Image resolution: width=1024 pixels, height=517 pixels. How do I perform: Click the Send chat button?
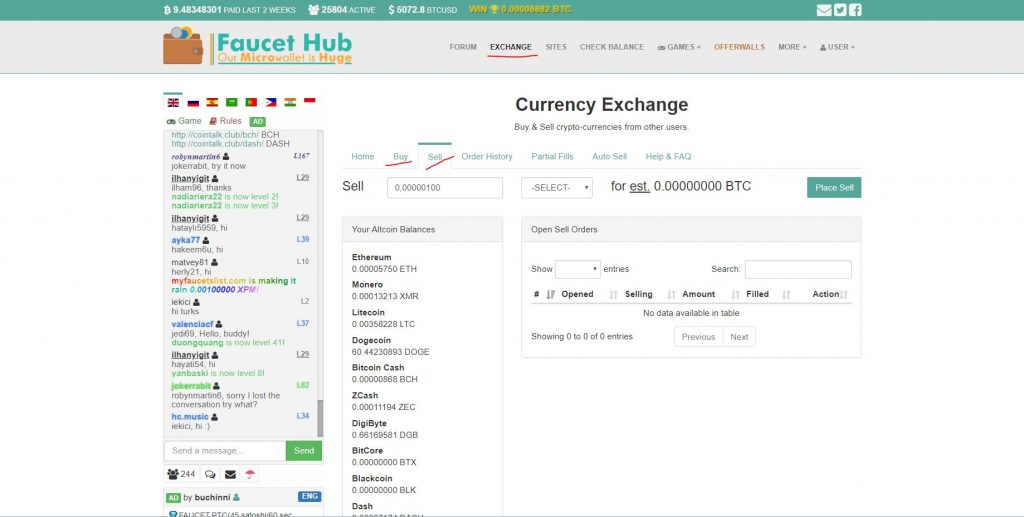click(x=304, y=450)
